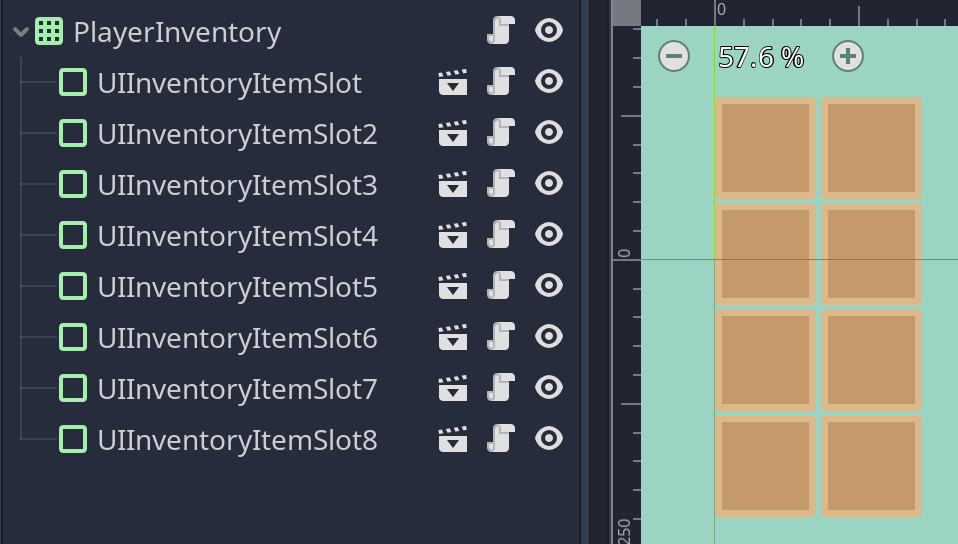Viewport: 958px width, 544px height.
Task: Open script attached to UIInventoryItemSlot8
Action: (x=500, y=439)
